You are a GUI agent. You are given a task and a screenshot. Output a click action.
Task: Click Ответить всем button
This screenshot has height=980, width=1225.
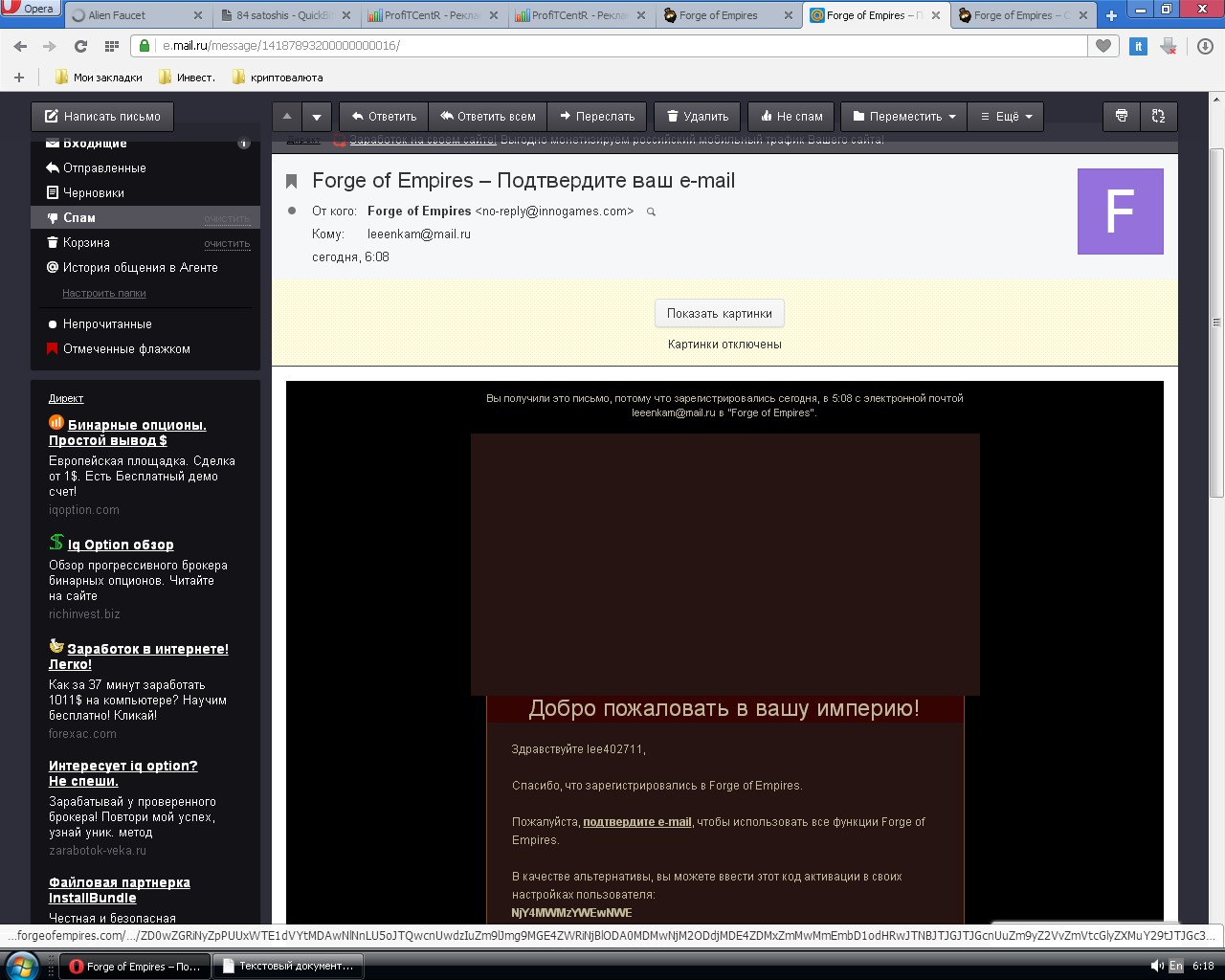coord(488,117)
